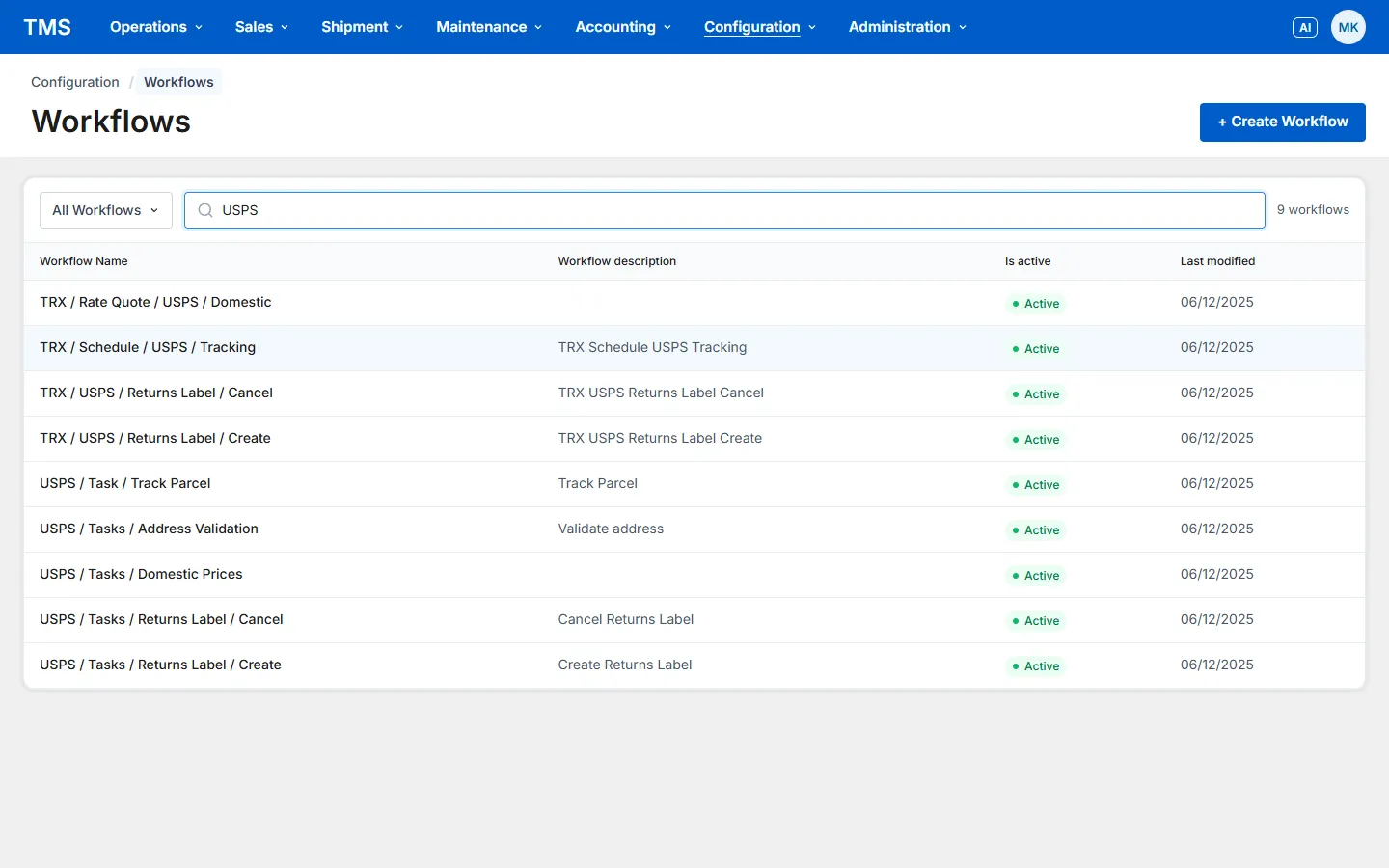Open USPS / Tasks / Returns Label / Cancel
1389x868 pixels.
tap(161, 619)
